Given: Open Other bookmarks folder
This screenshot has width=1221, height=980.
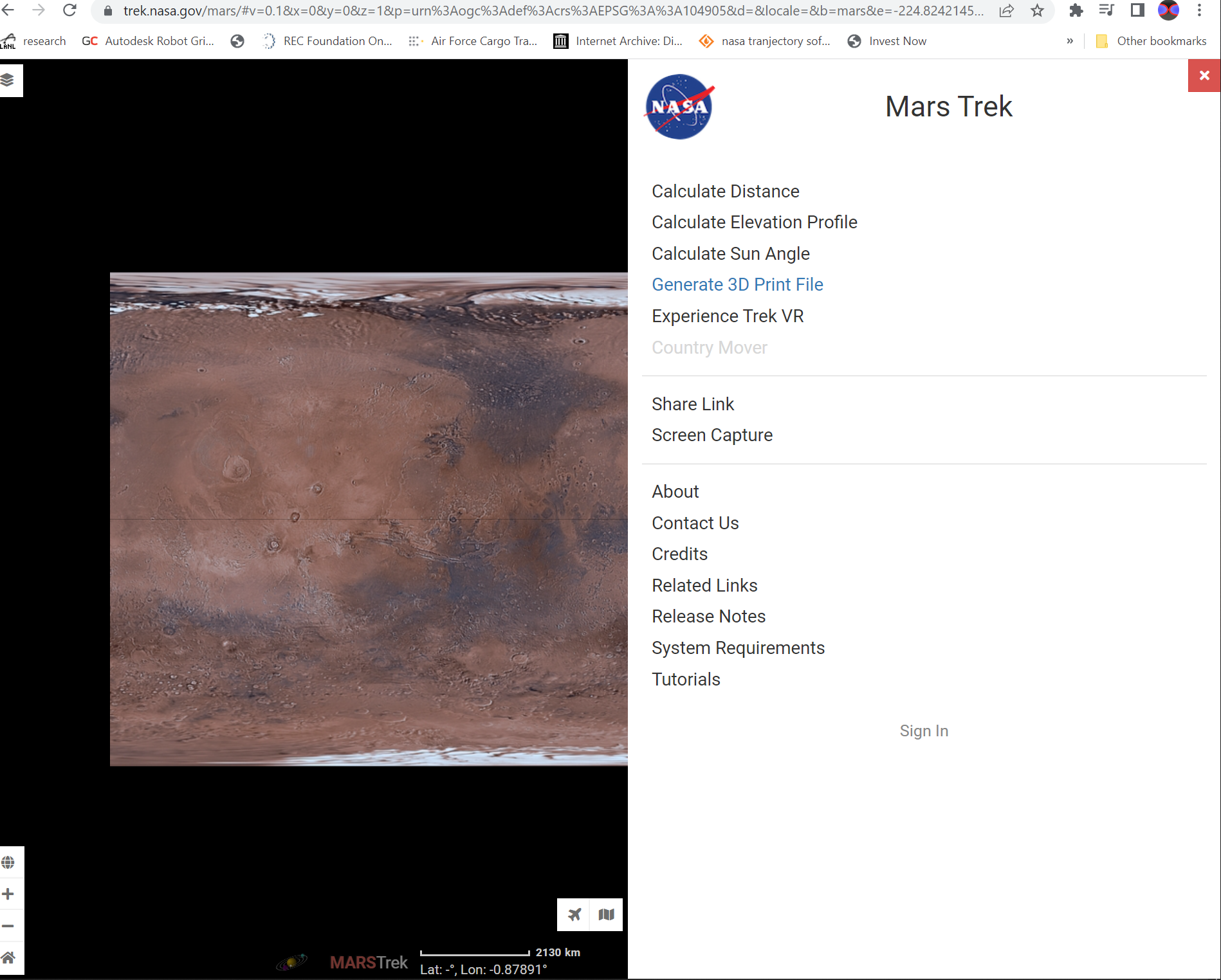Looking at the screenshot, I should [1152, 41].
